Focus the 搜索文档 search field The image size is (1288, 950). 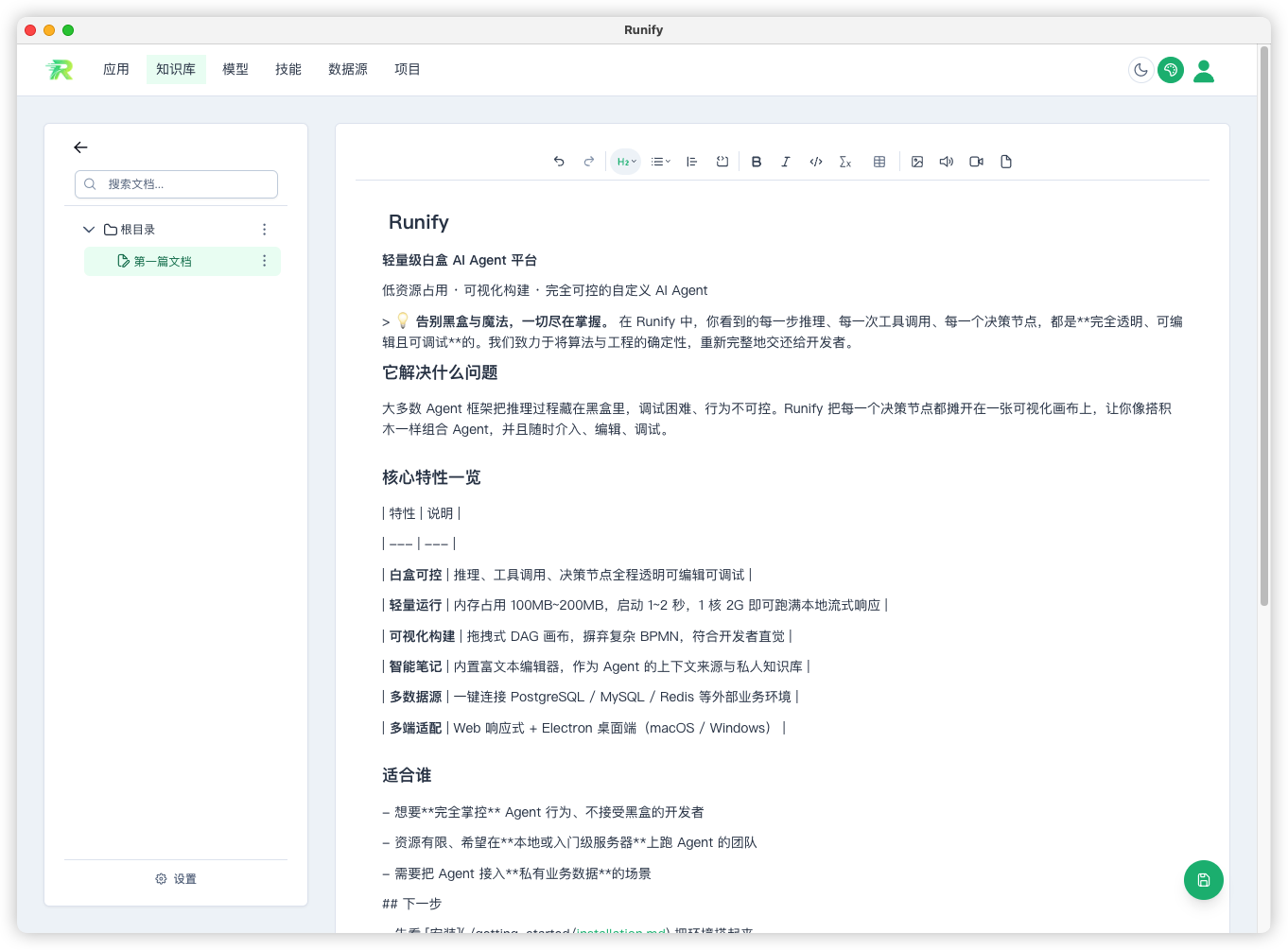(176, 184)
